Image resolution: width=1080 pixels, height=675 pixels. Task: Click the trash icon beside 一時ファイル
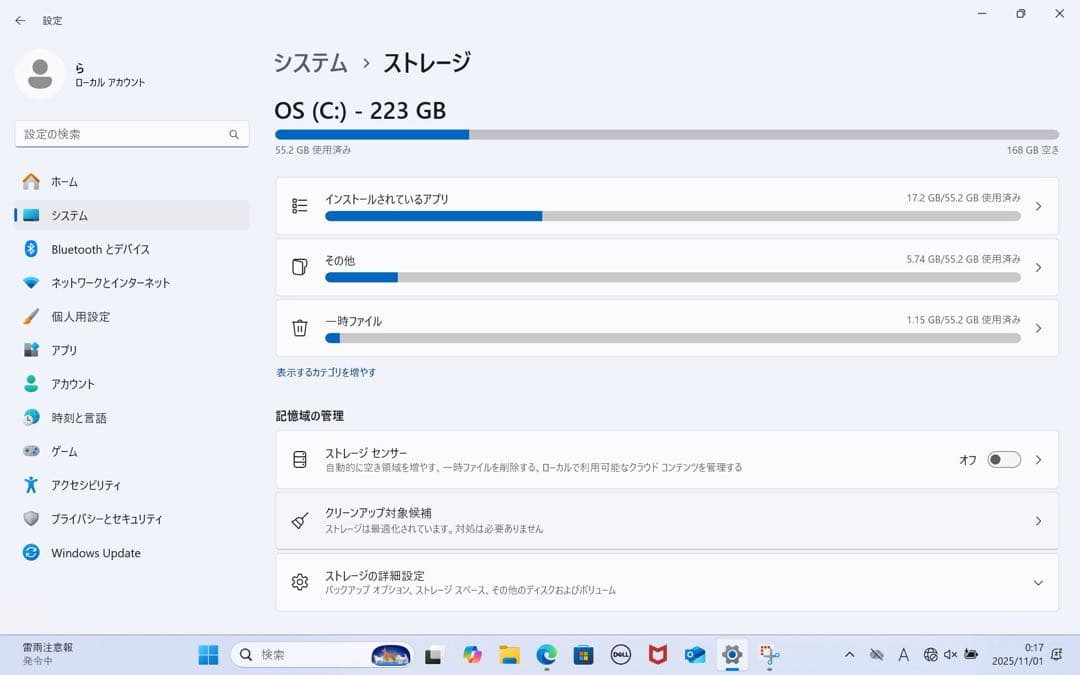pos(299,328)
